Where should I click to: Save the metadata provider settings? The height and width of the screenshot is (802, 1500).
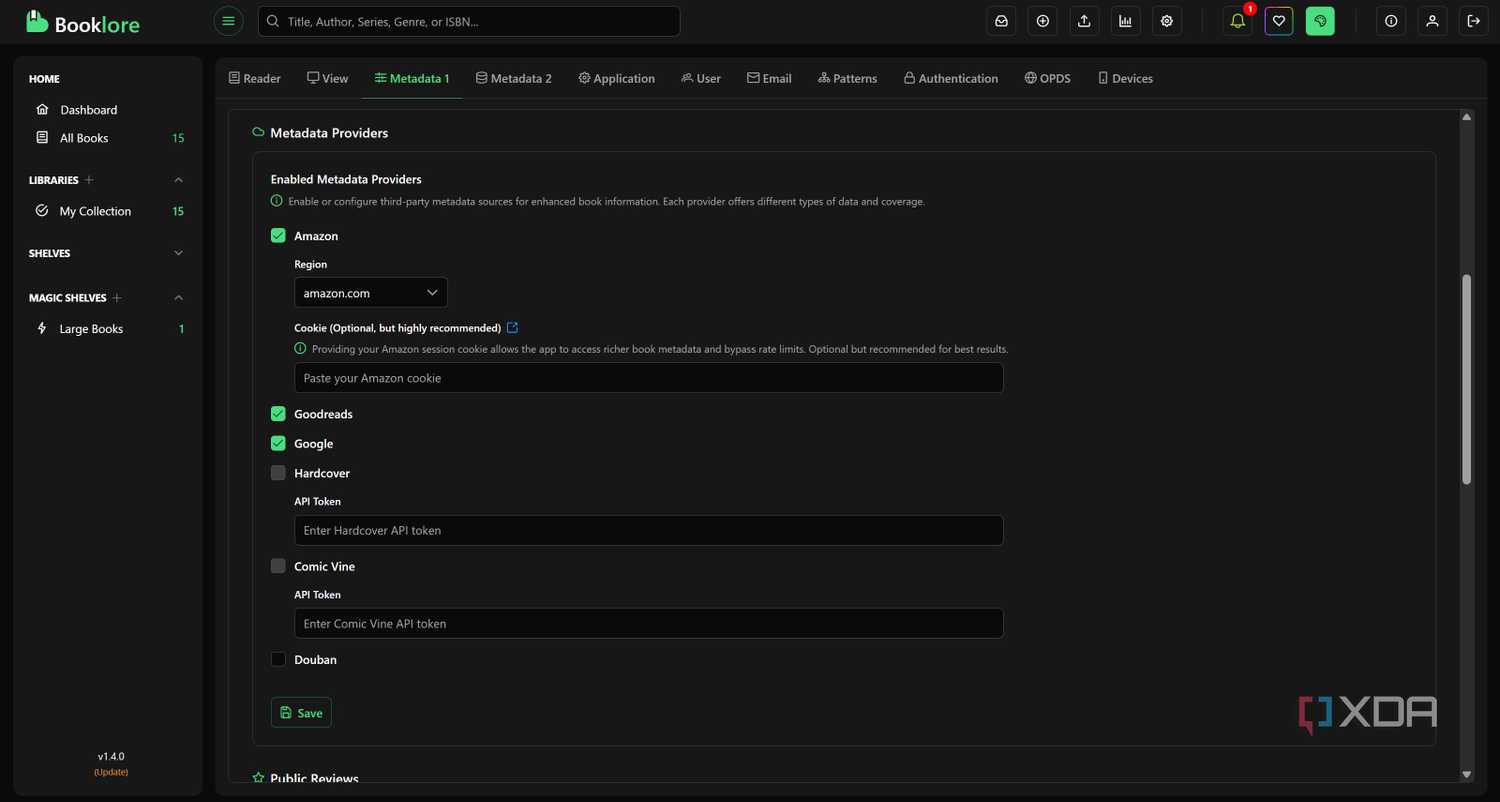pos(301,713)
